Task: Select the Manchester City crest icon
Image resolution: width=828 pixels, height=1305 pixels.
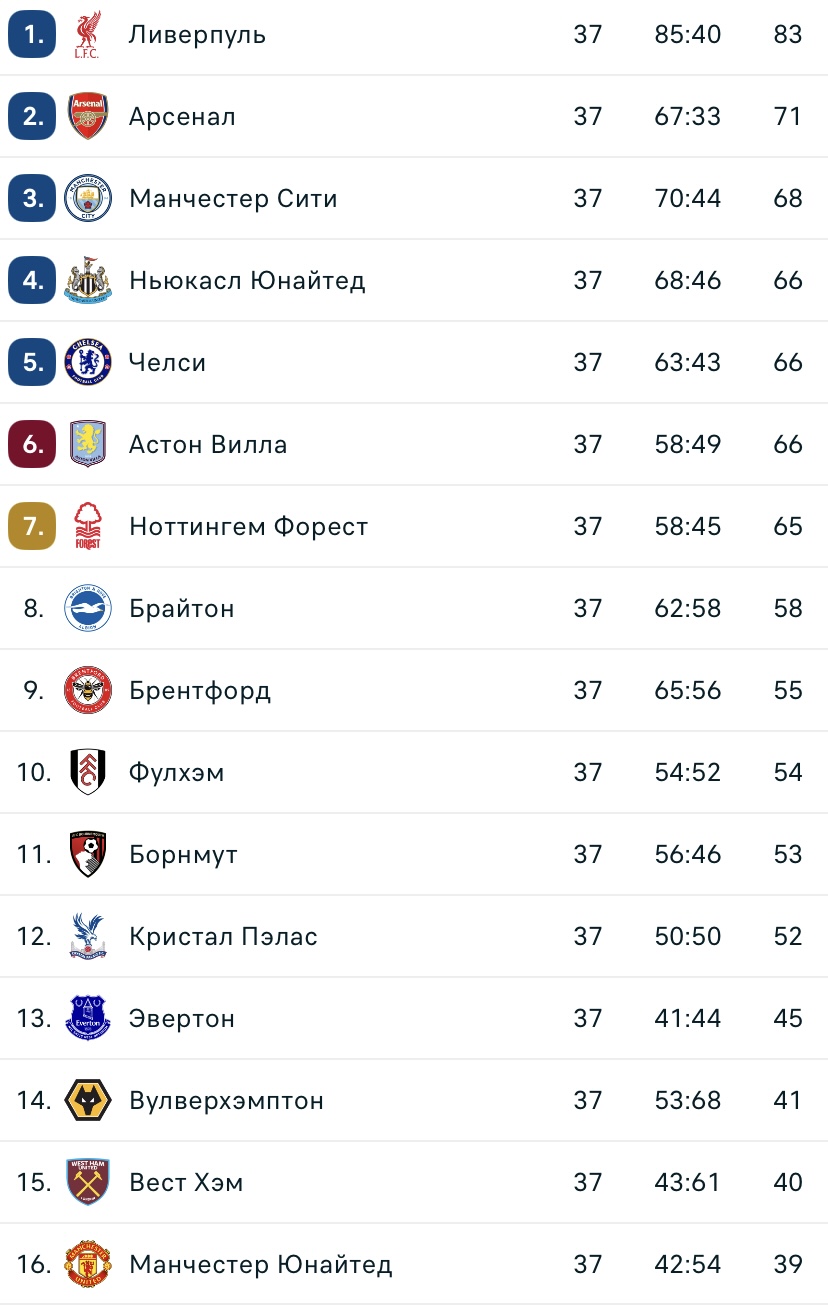Action: pos(88,199)
